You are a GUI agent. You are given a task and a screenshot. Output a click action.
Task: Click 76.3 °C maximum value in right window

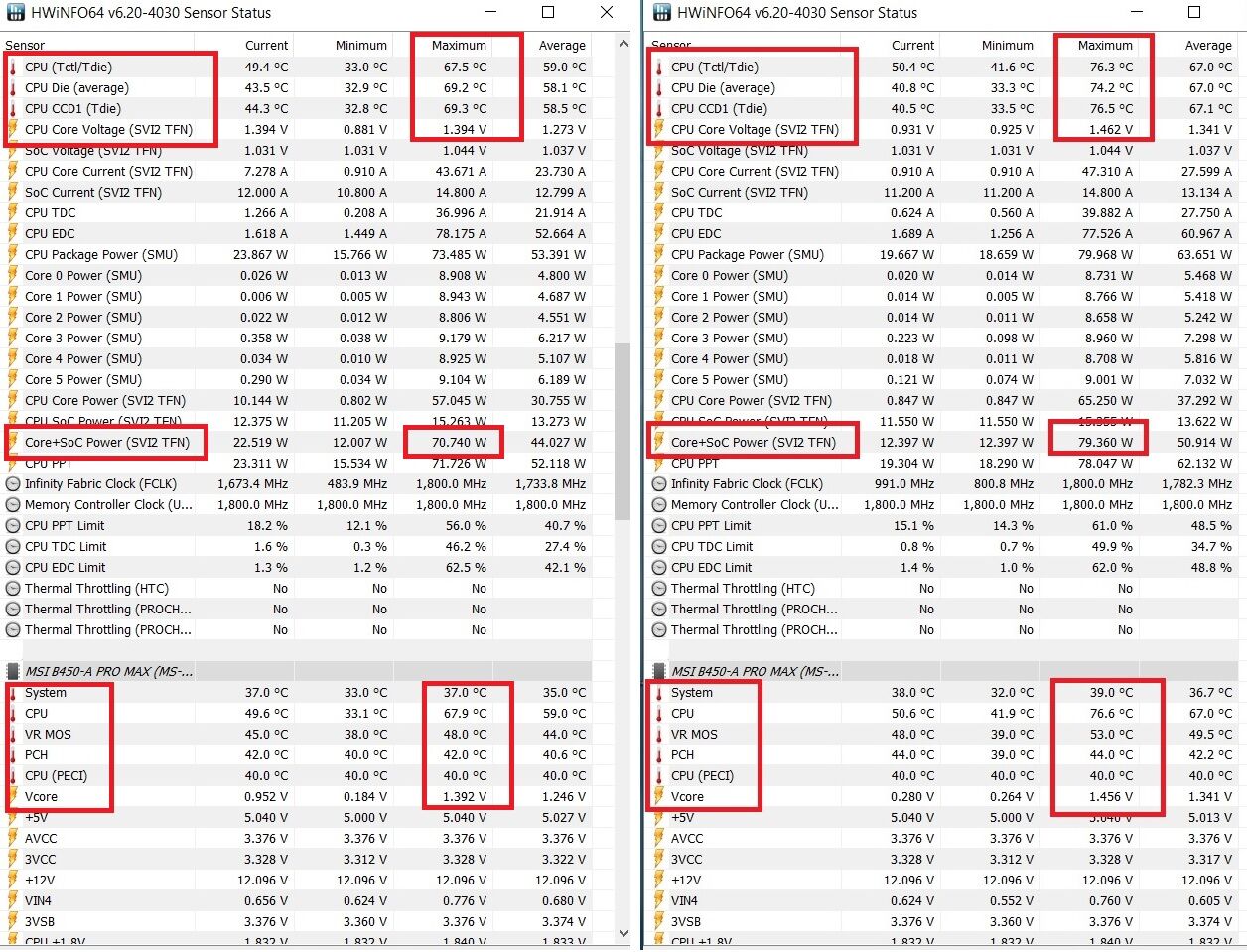1111,68
